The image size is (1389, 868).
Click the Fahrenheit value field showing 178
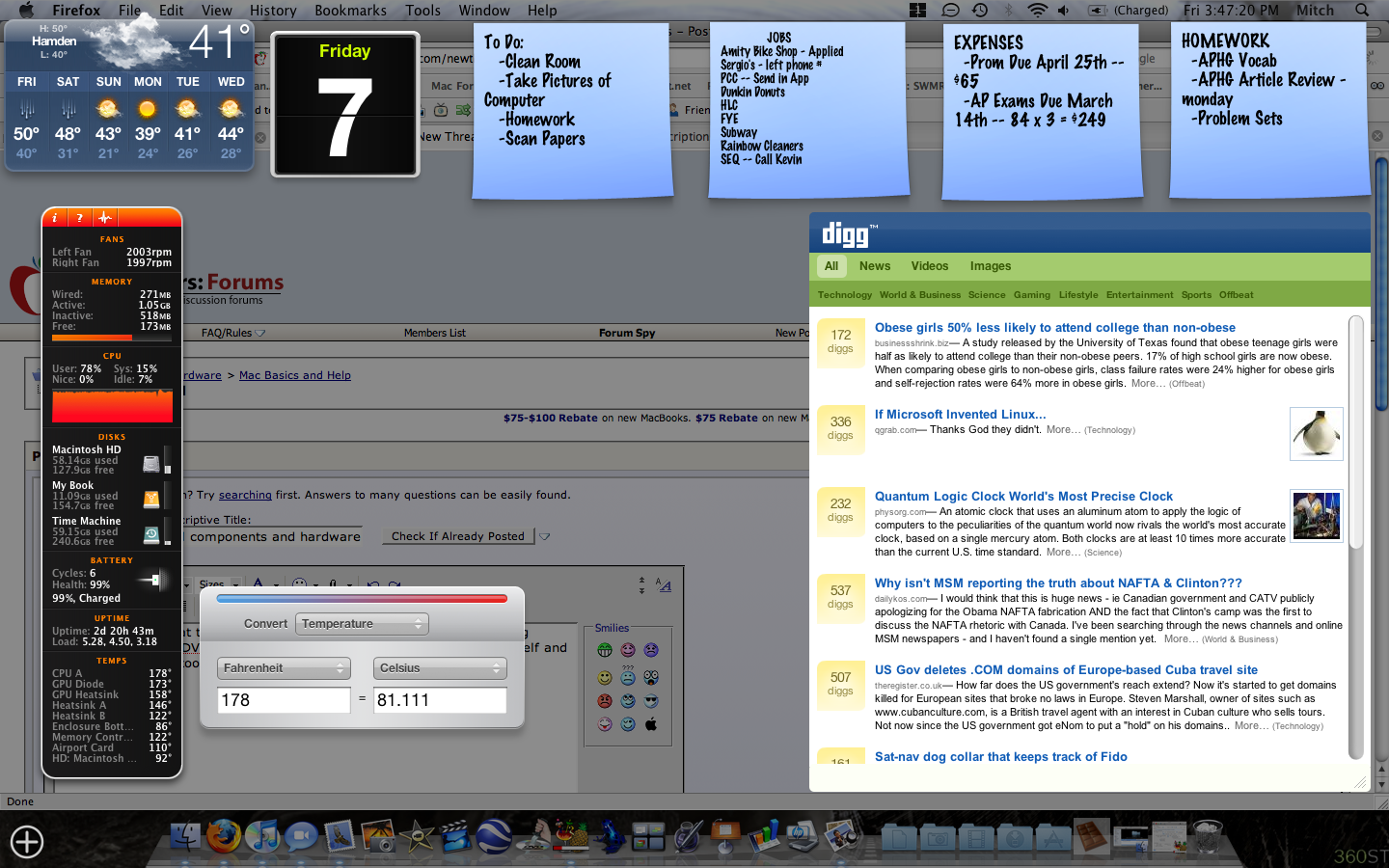[x=284, y=700]
